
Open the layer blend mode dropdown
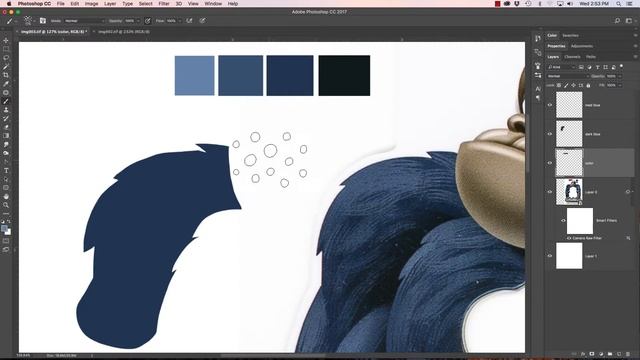point(568,76)
